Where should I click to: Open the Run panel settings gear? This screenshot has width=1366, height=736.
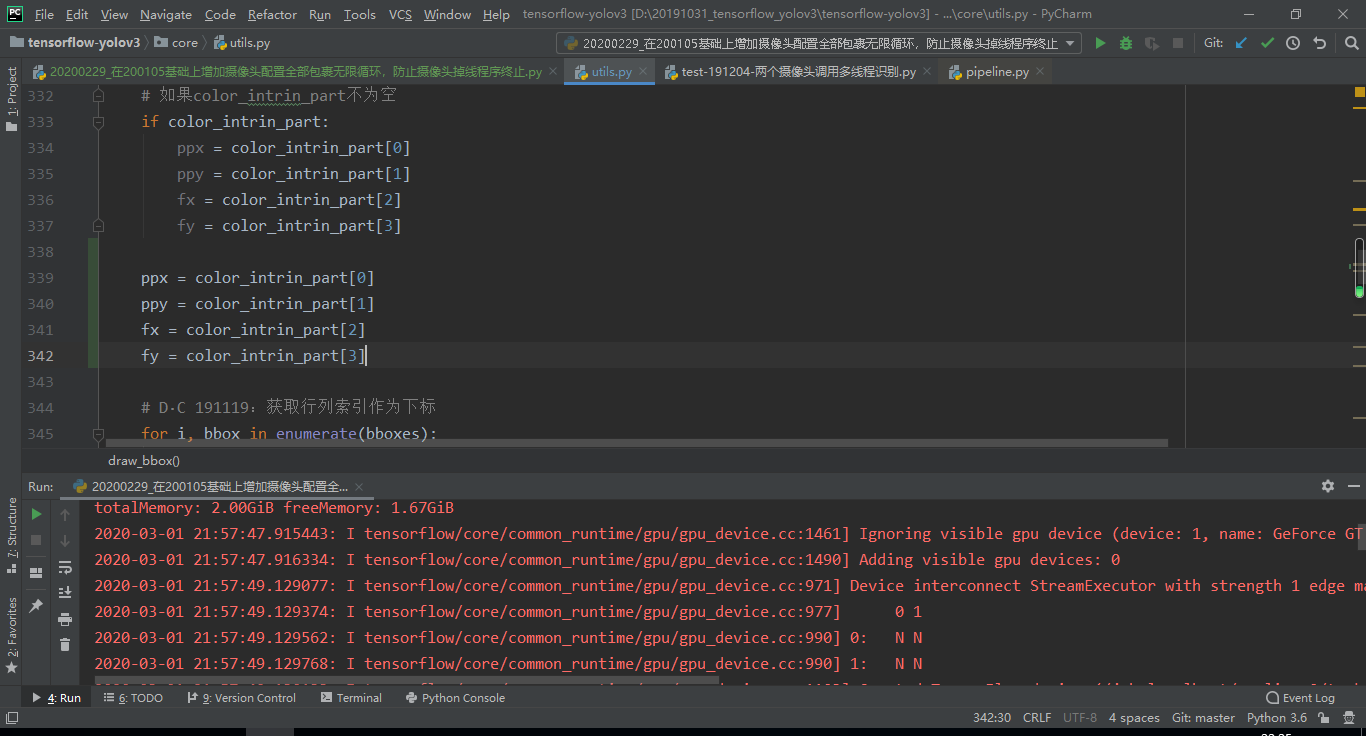[x=1327, y=486]
